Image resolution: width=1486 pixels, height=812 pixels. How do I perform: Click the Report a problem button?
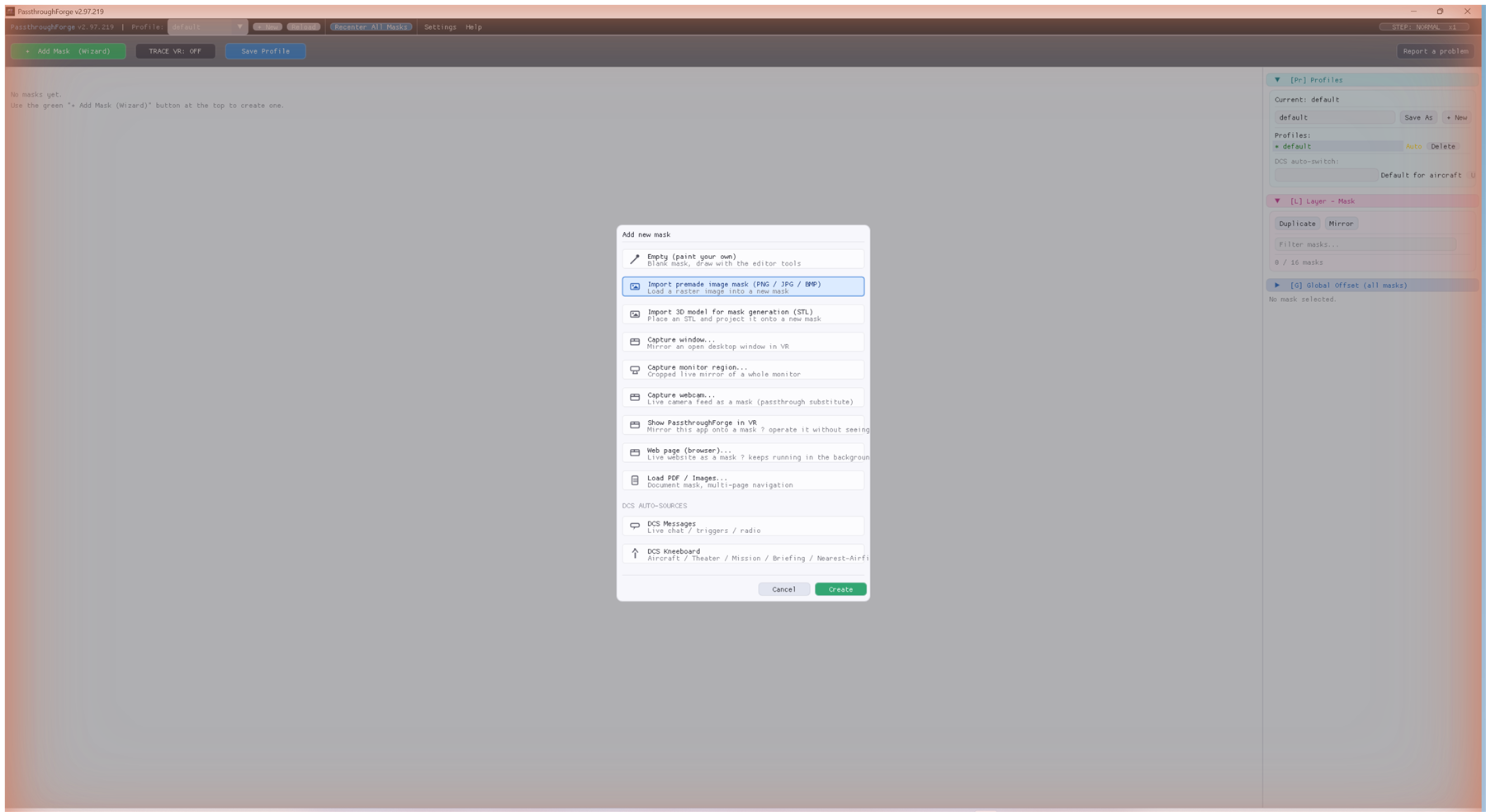1436,51
